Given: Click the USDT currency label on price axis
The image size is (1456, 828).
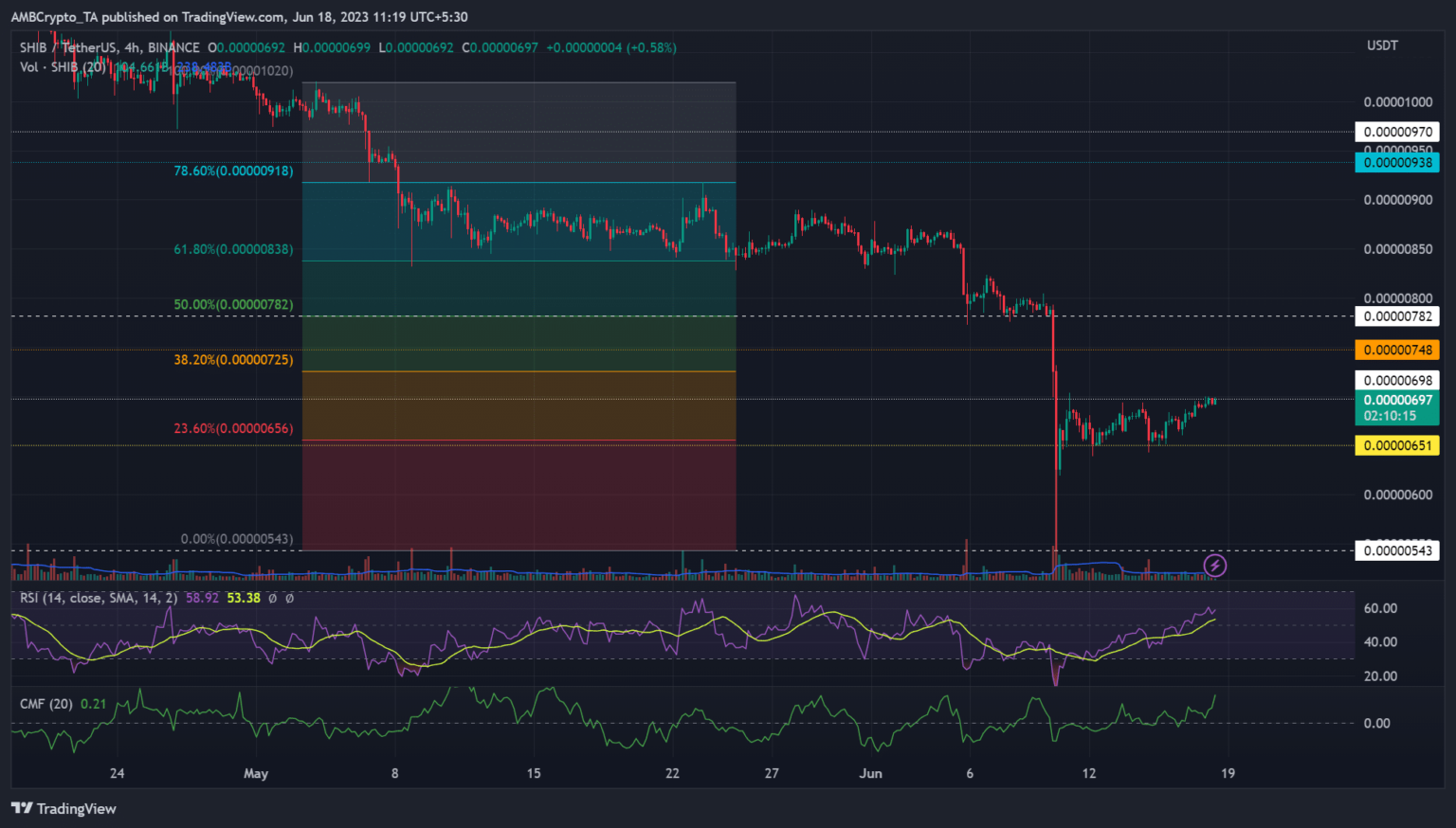Looking at the screenshot, I should [1382, 45].
